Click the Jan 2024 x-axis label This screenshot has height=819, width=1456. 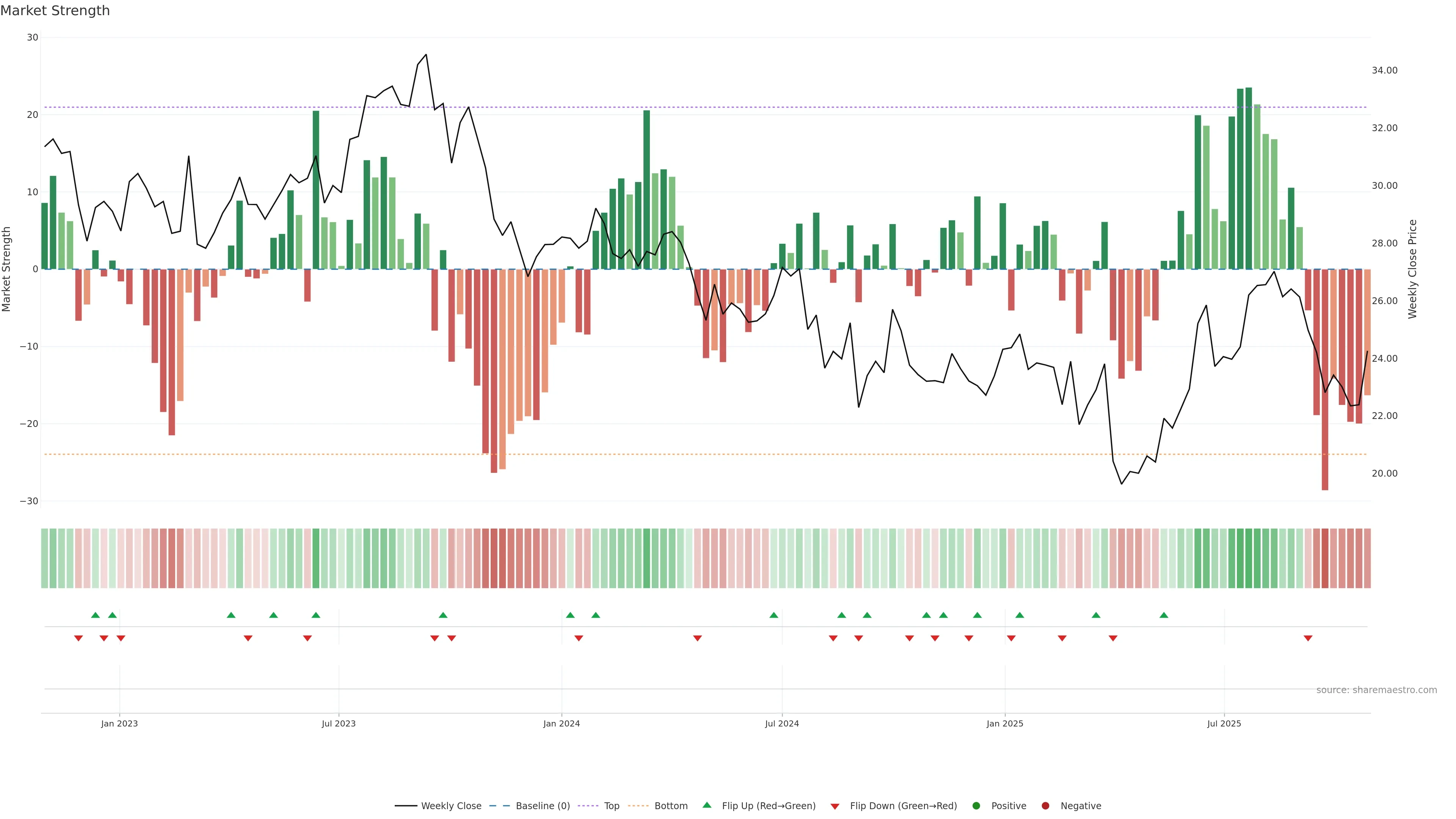(561, 723)
